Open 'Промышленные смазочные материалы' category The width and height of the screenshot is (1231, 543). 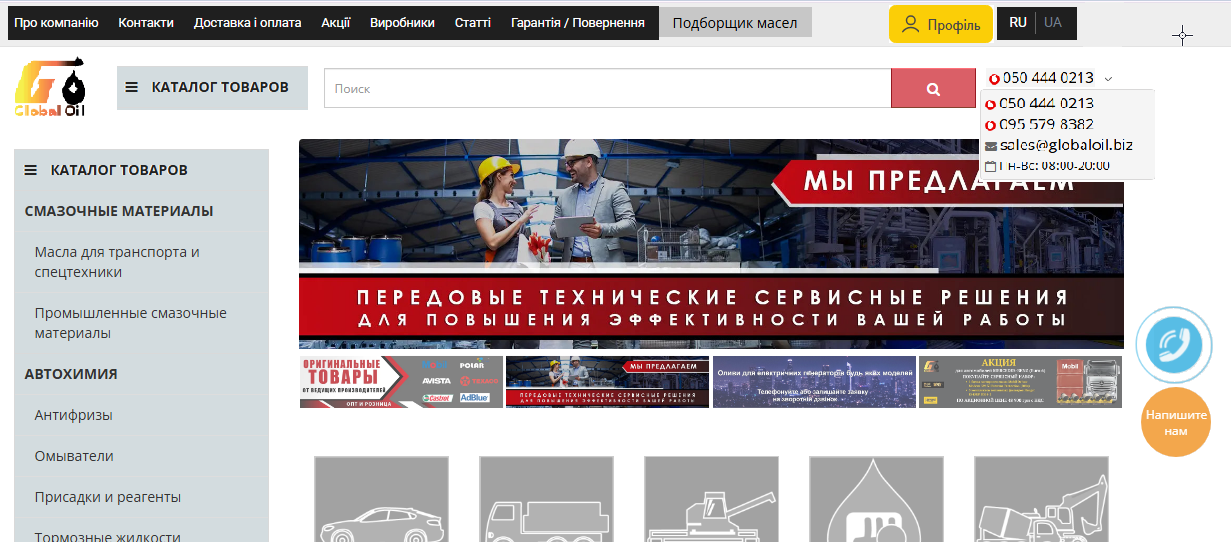pos(130,323)
